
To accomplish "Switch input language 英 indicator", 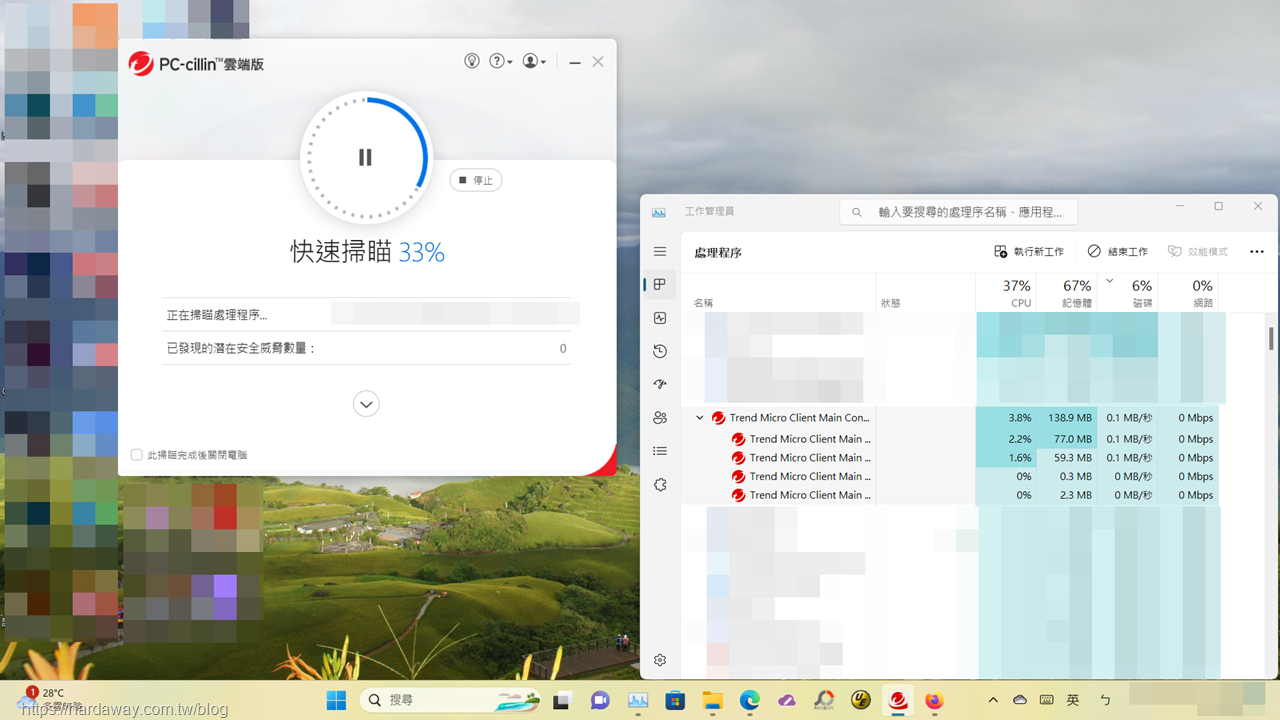I will click(x=1073, y=700).
